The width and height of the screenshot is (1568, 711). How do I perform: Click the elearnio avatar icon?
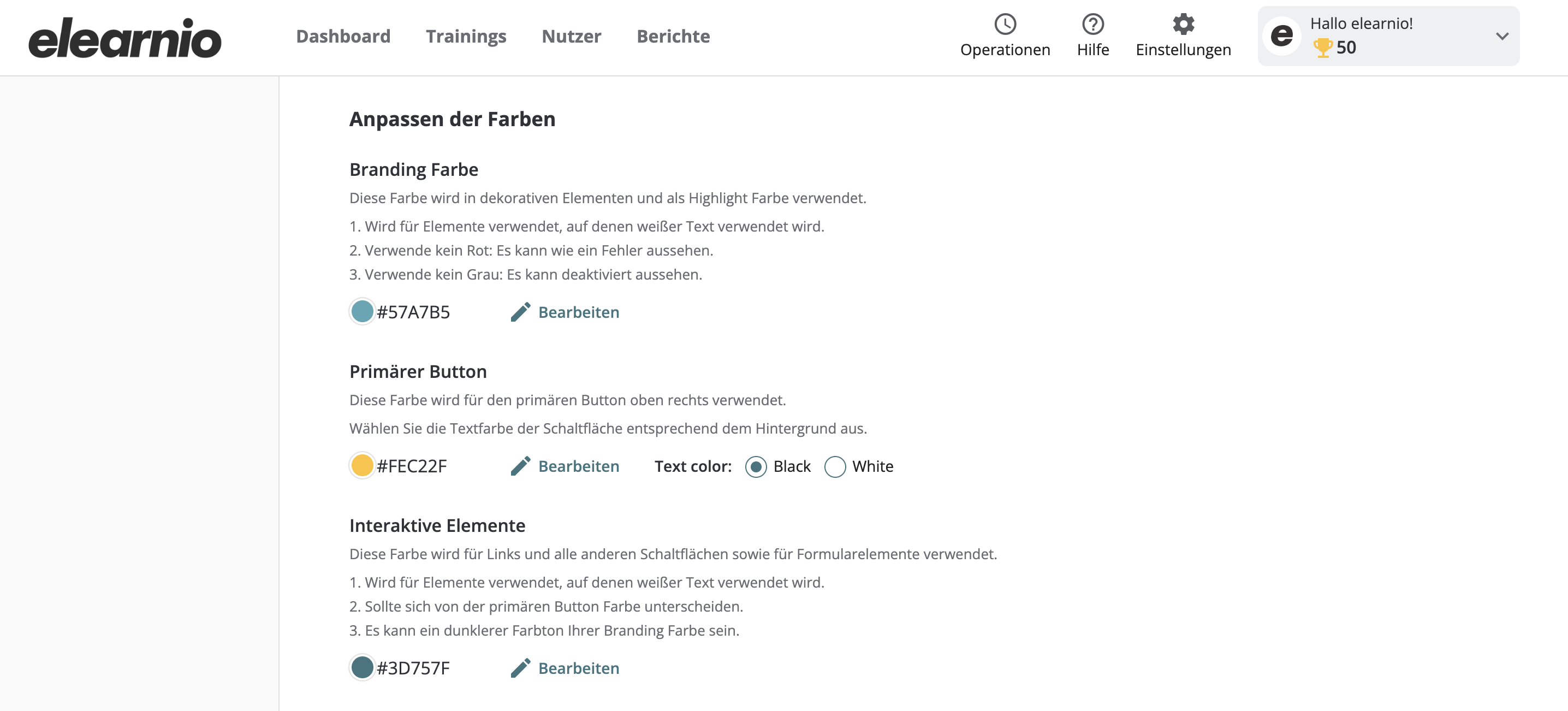coord(1281,36)
